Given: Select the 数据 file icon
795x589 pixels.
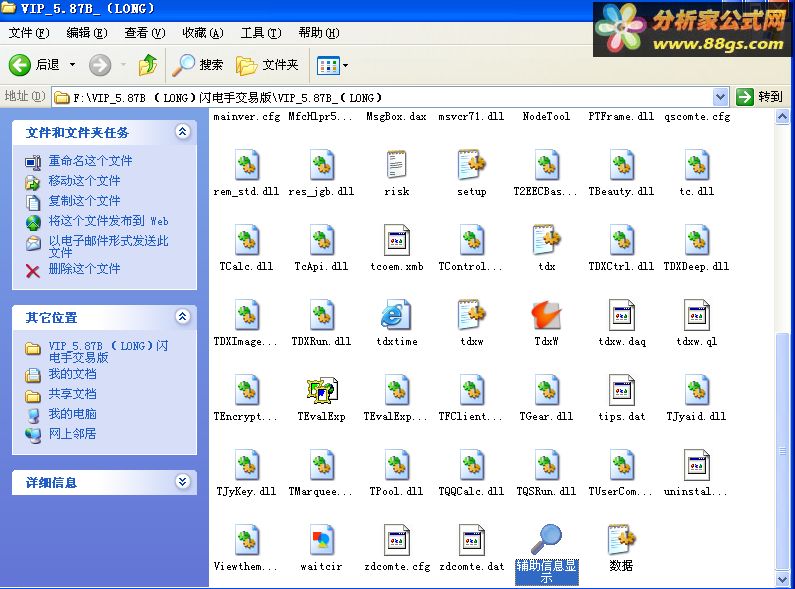Looking at the screenshot, I should point(622,539).
